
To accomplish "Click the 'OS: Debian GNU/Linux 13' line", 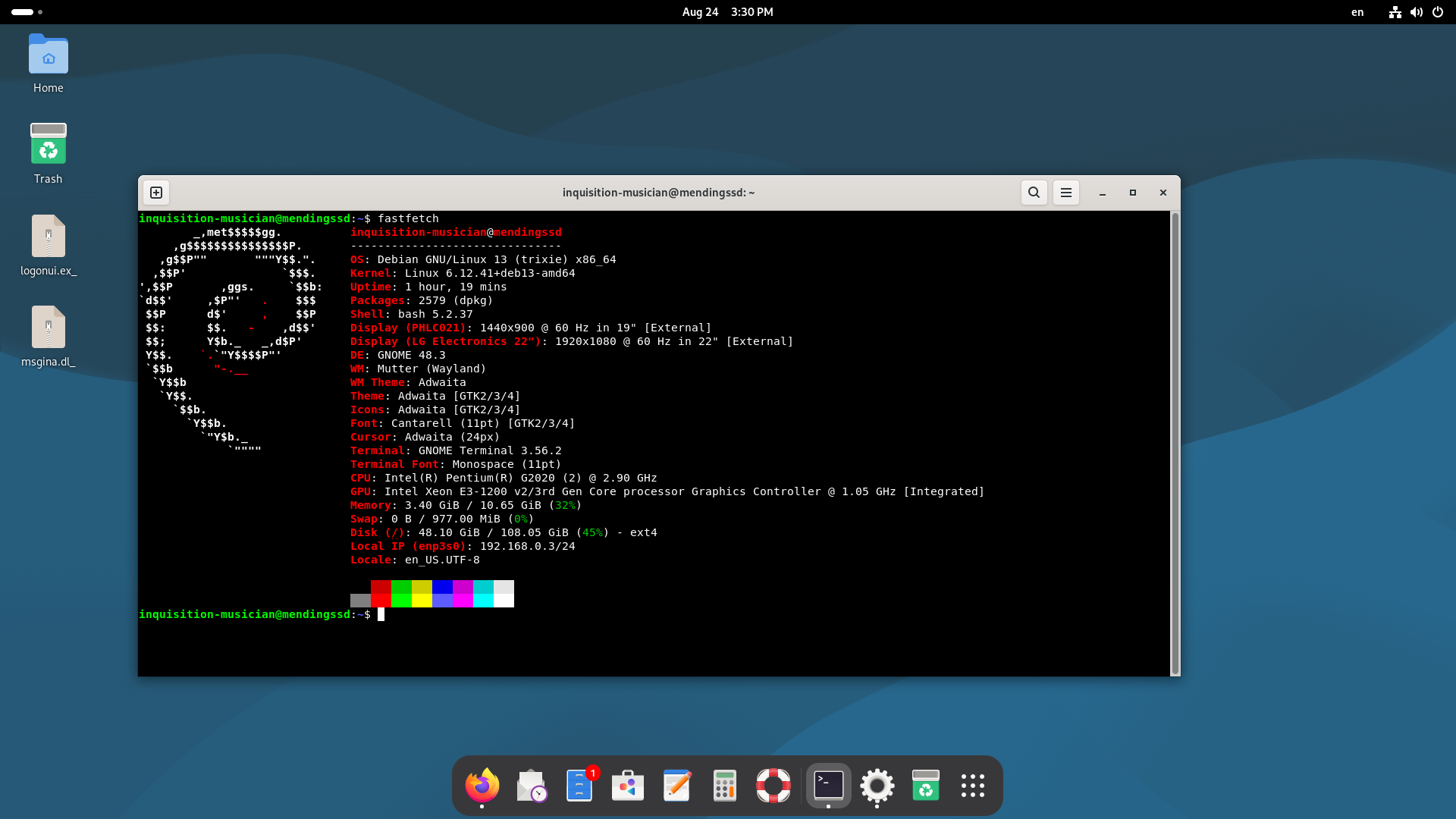I will [483, 259].
